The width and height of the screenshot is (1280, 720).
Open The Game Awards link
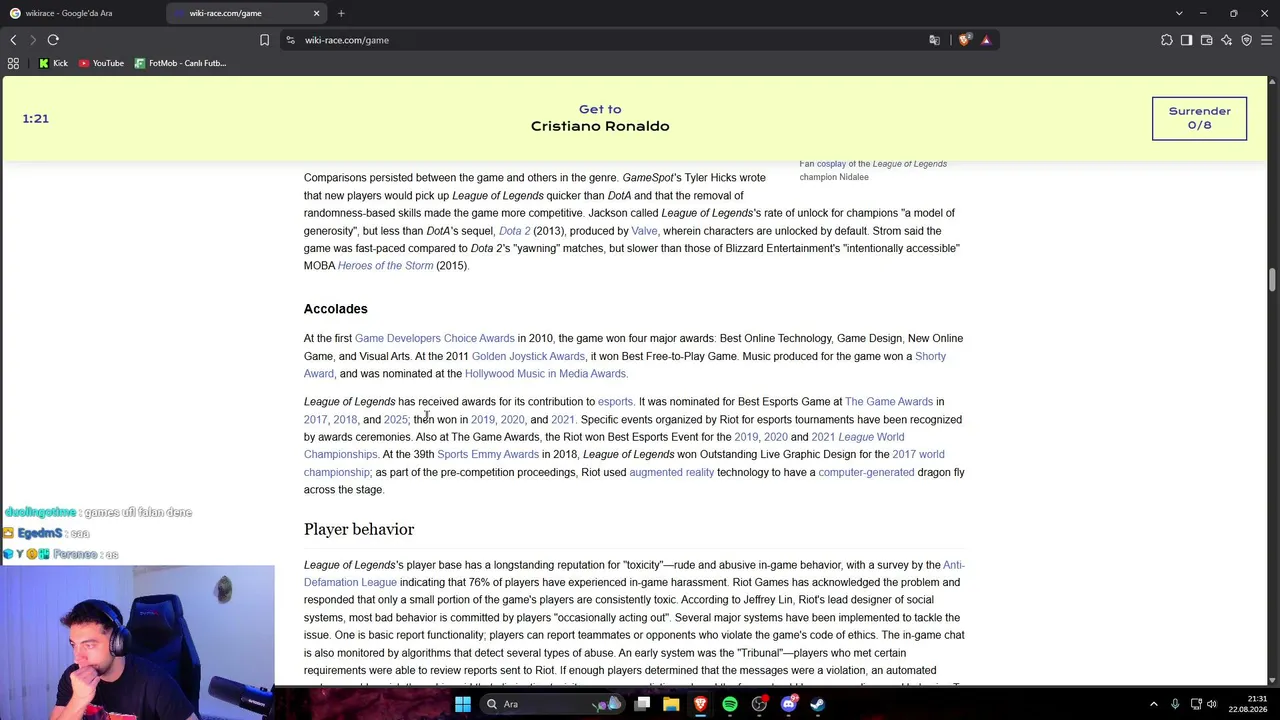tap(889, 402)
